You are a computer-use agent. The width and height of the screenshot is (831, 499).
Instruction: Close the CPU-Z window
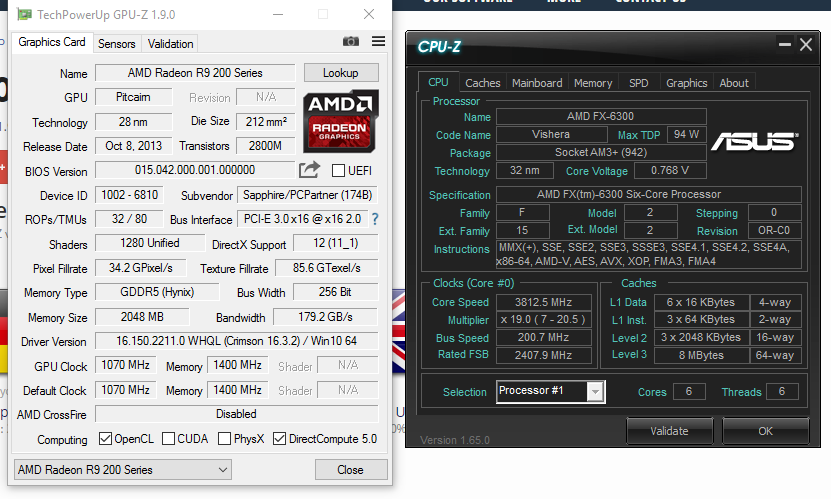(806, 44)
